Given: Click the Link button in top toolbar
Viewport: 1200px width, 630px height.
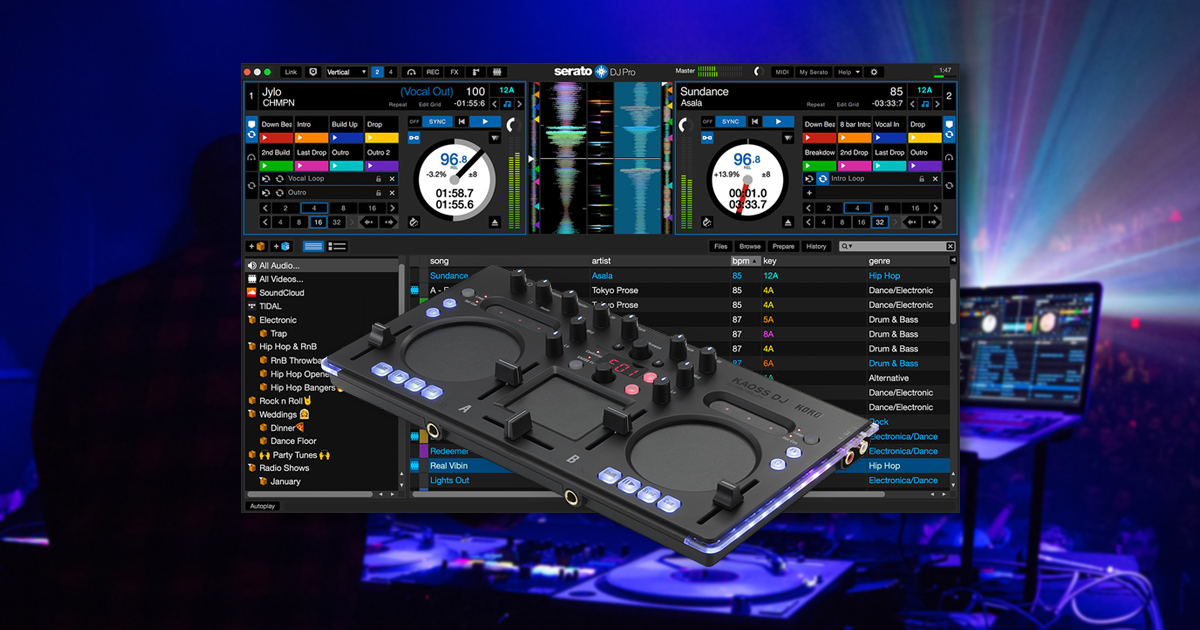Looking at the screenshot, I should [290, 72].
